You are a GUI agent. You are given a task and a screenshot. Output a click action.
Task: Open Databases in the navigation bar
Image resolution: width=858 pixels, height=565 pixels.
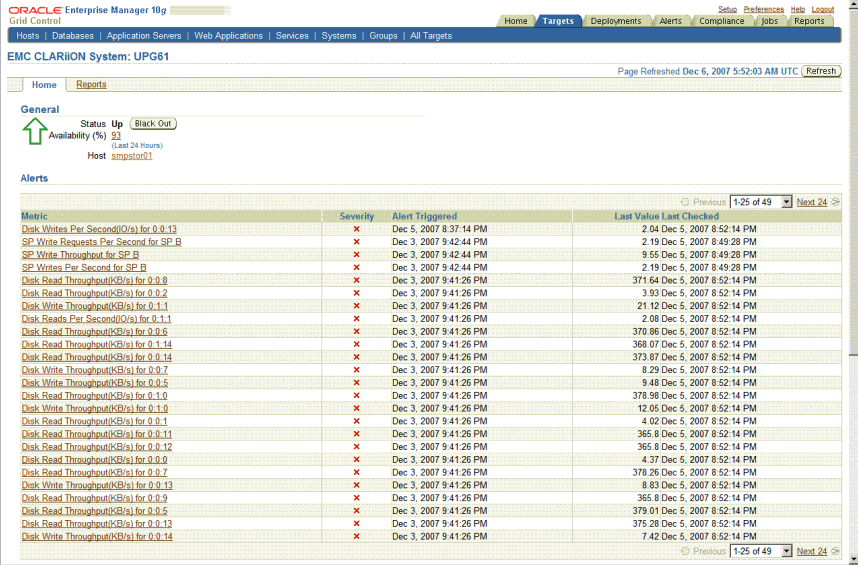(73, 36)
